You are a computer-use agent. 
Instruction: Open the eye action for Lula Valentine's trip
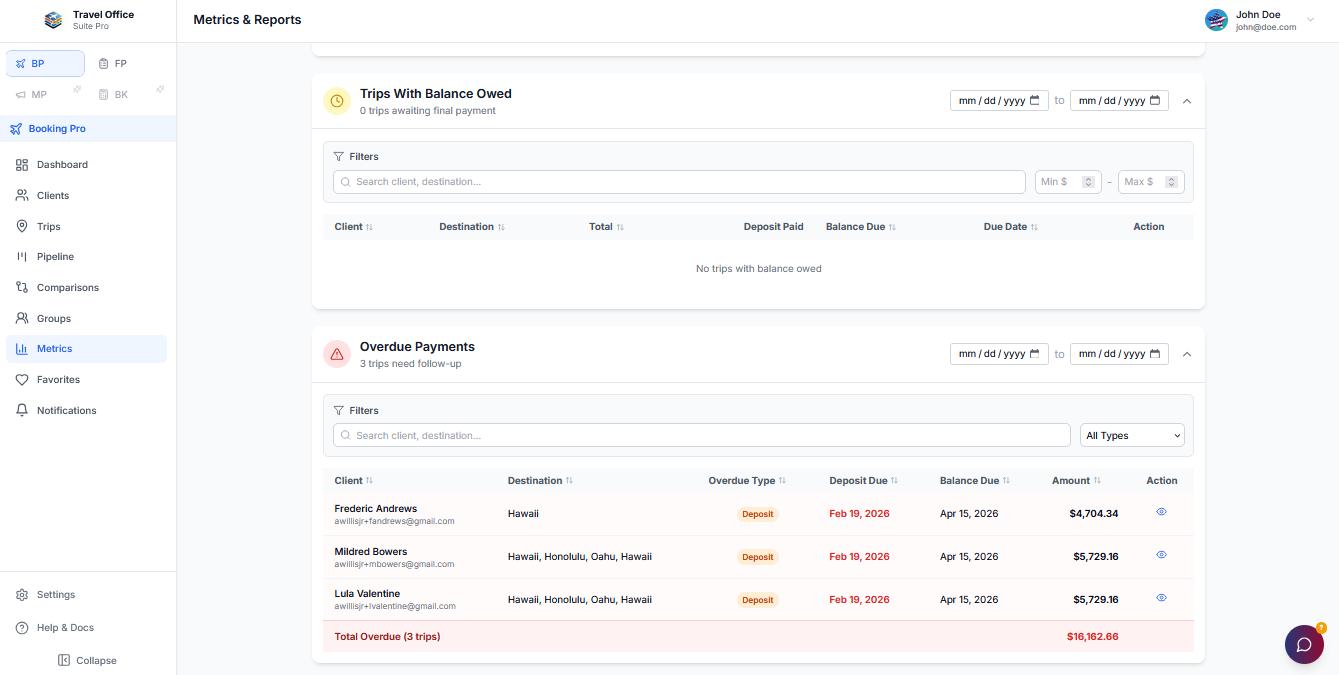[1161, 597]
